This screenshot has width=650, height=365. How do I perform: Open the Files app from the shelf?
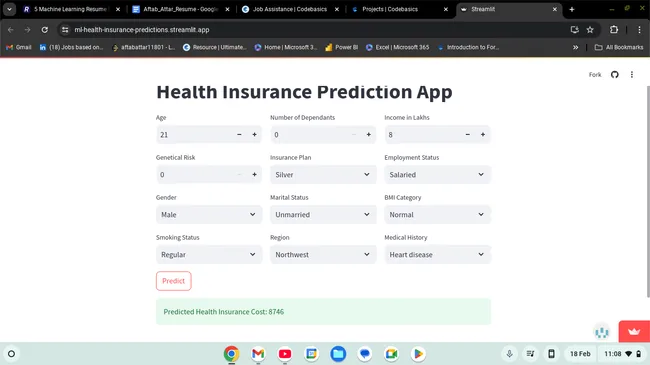tap(338, 354)
